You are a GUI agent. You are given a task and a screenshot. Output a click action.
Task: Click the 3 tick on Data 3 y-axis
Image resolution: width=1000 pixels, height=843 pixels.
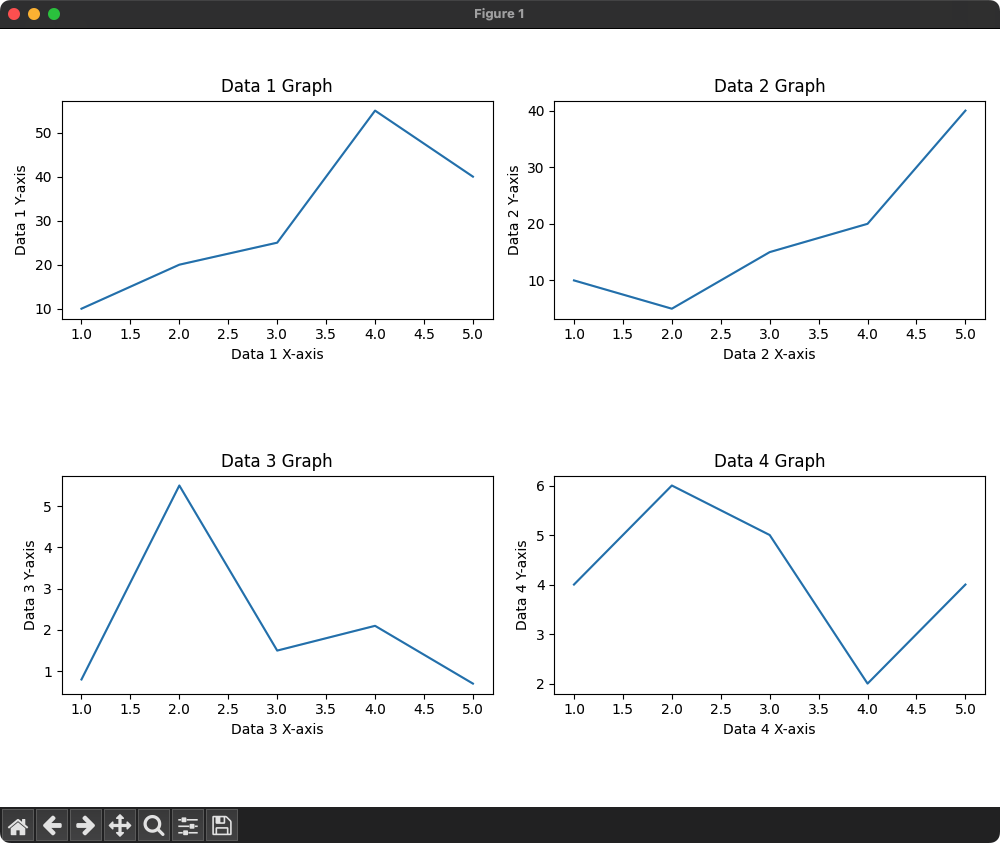coord(48,589)
